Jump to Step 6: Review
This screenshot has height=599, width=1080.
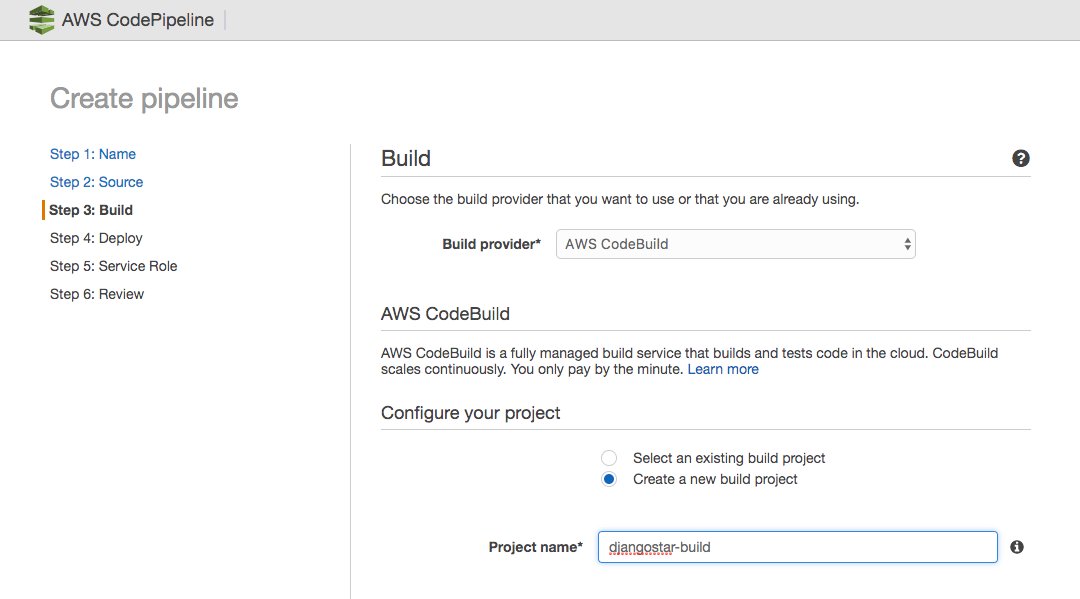coord(97,294)
